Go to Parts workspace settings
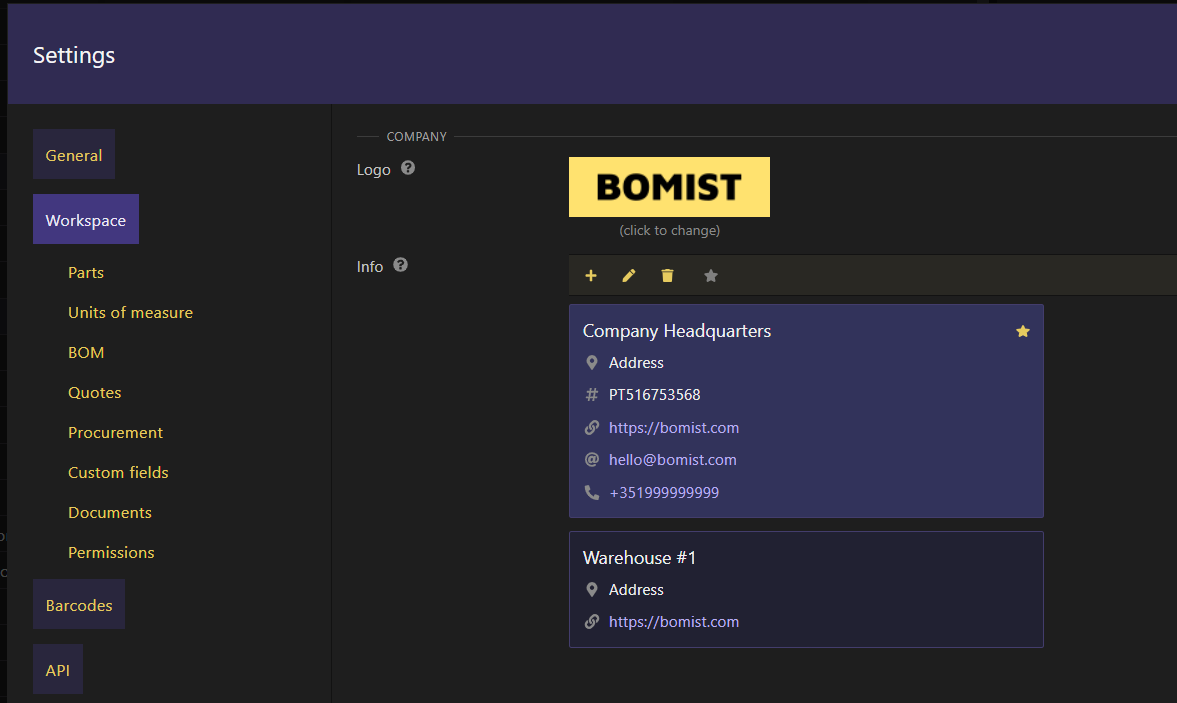The width and height of the screenshot is (1177, 703). (x=86, y=272)
